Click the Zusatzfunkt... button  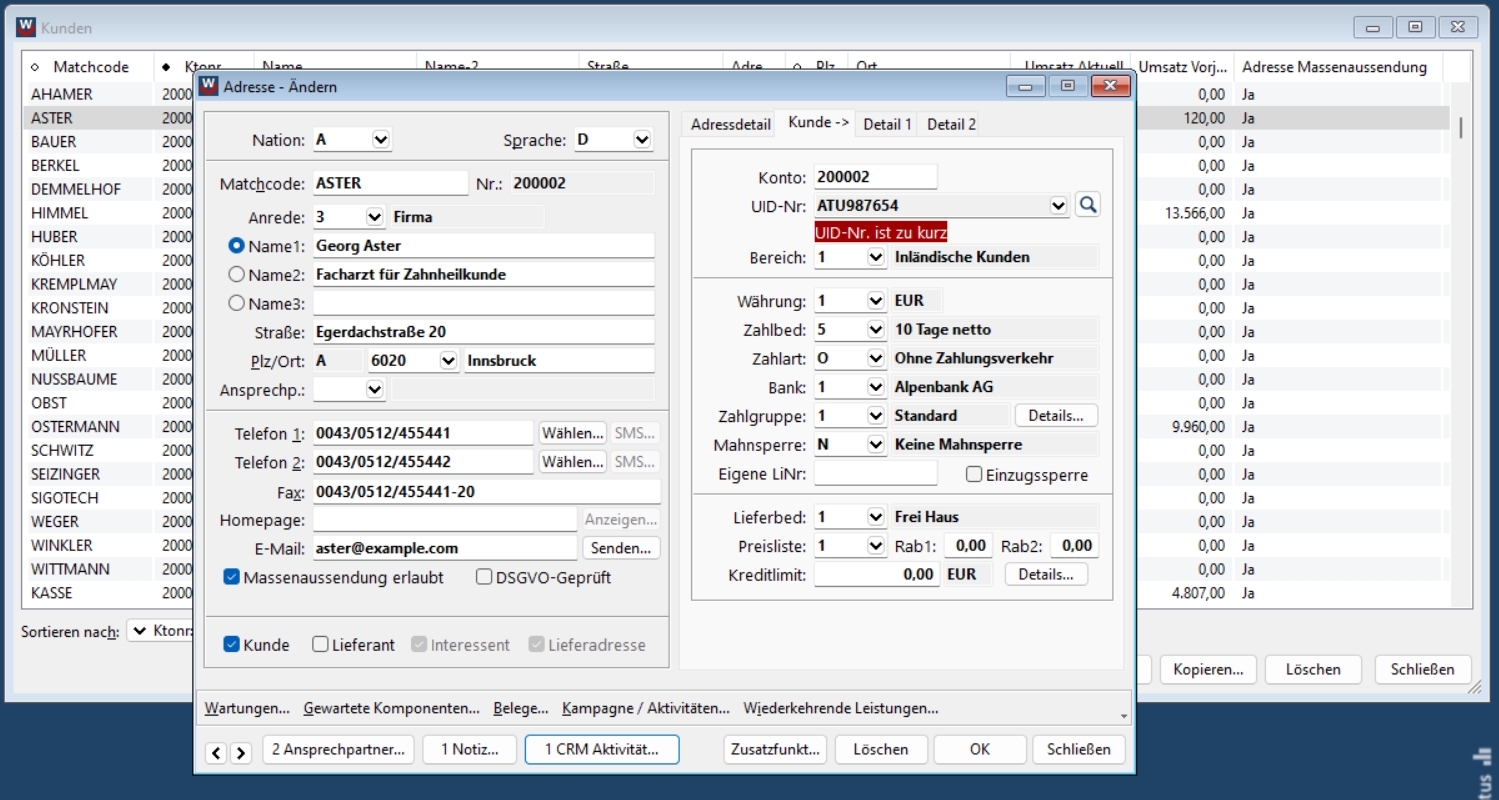click(775, 749)
